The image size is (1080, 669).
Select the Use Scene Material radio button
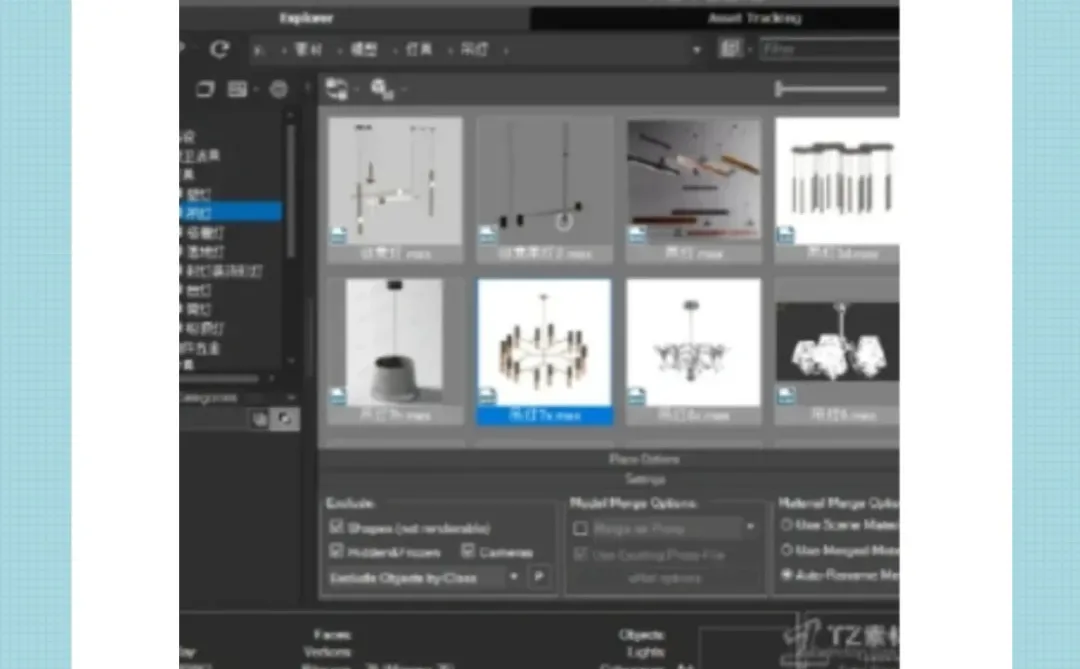click(x=786, y=525)
